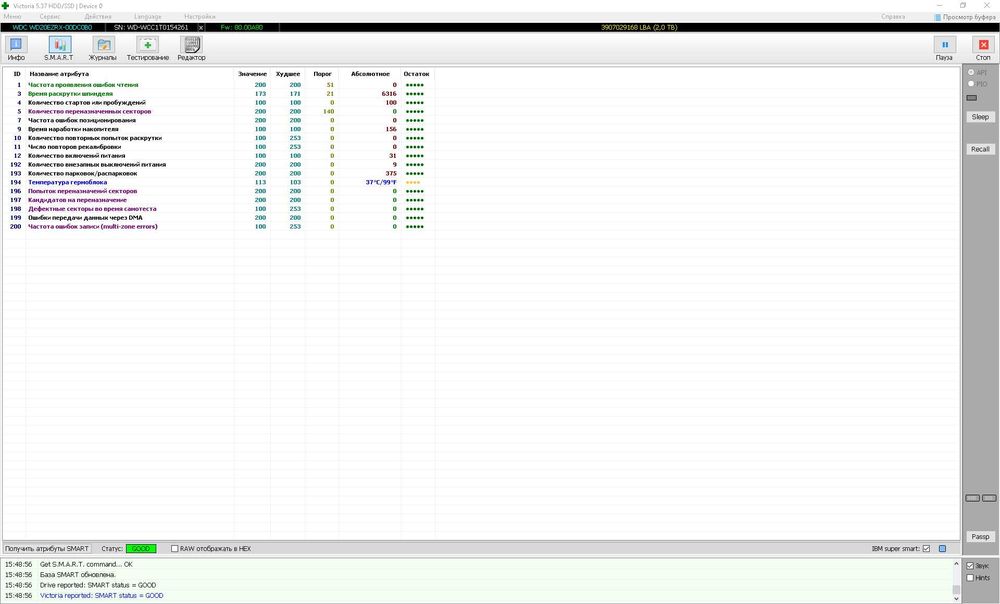Viewport: 1000px width, 604px height.
Task: Open the Language menu
Action: 147,17
